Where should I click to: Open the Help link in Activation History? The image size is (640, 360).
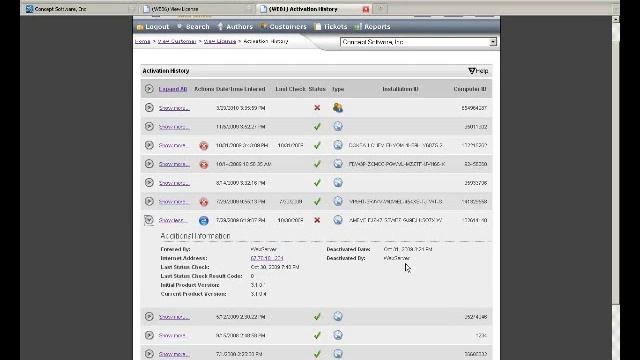[x=478, y=71]
